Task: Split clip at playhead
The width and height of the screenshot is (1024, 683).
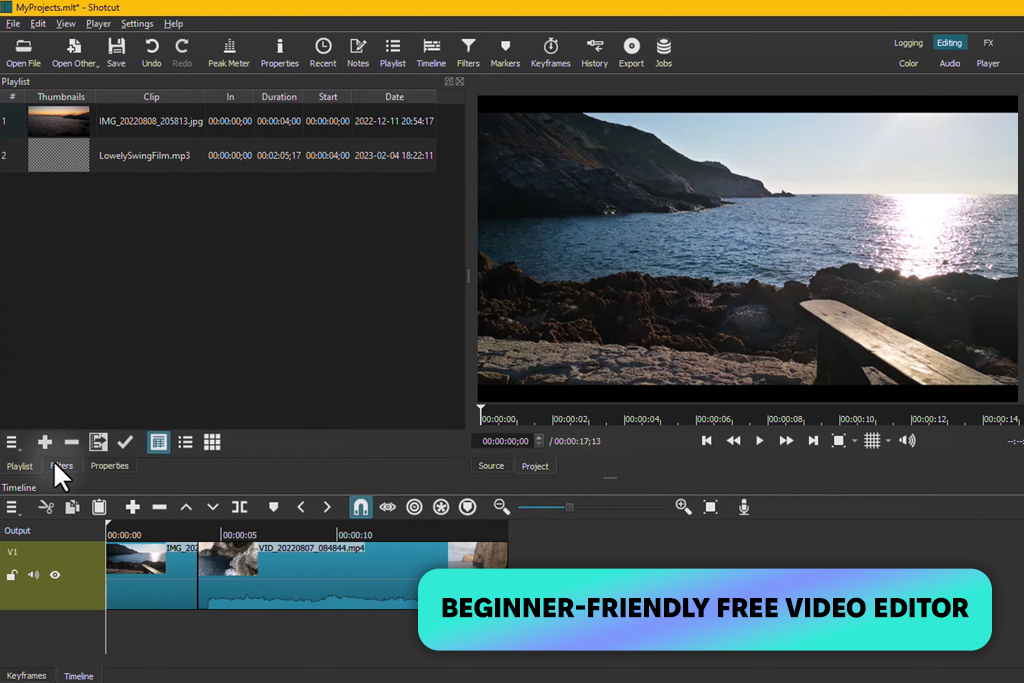Action: point(240,507)
